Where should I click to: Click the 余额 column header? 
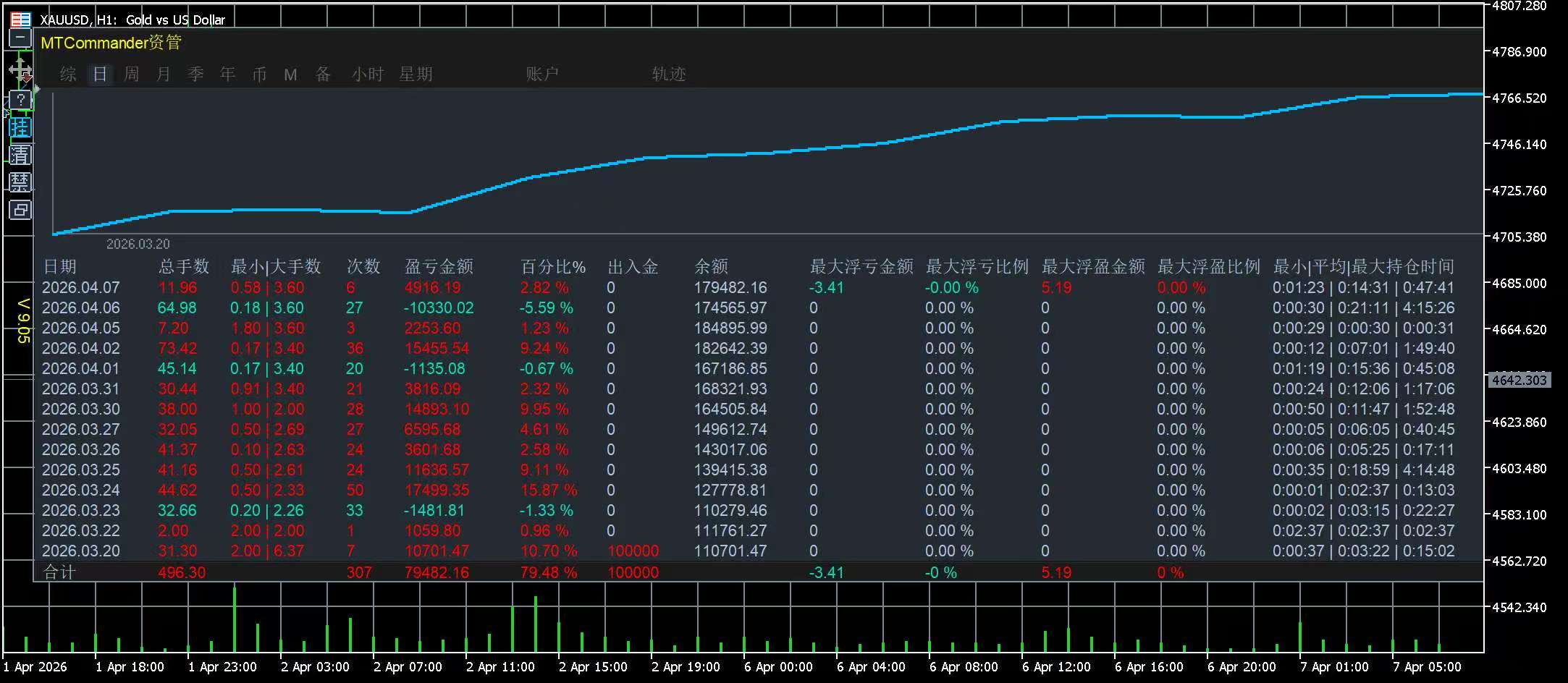711,266
